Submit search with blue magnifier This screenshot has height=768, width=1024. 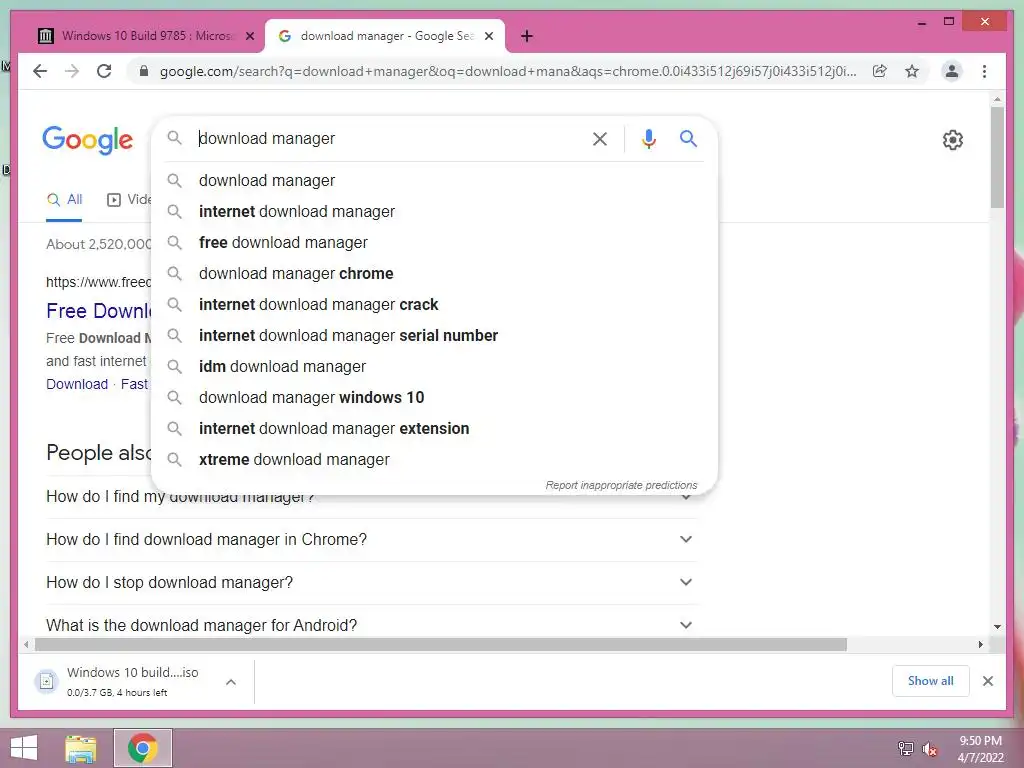pos(688,138)
